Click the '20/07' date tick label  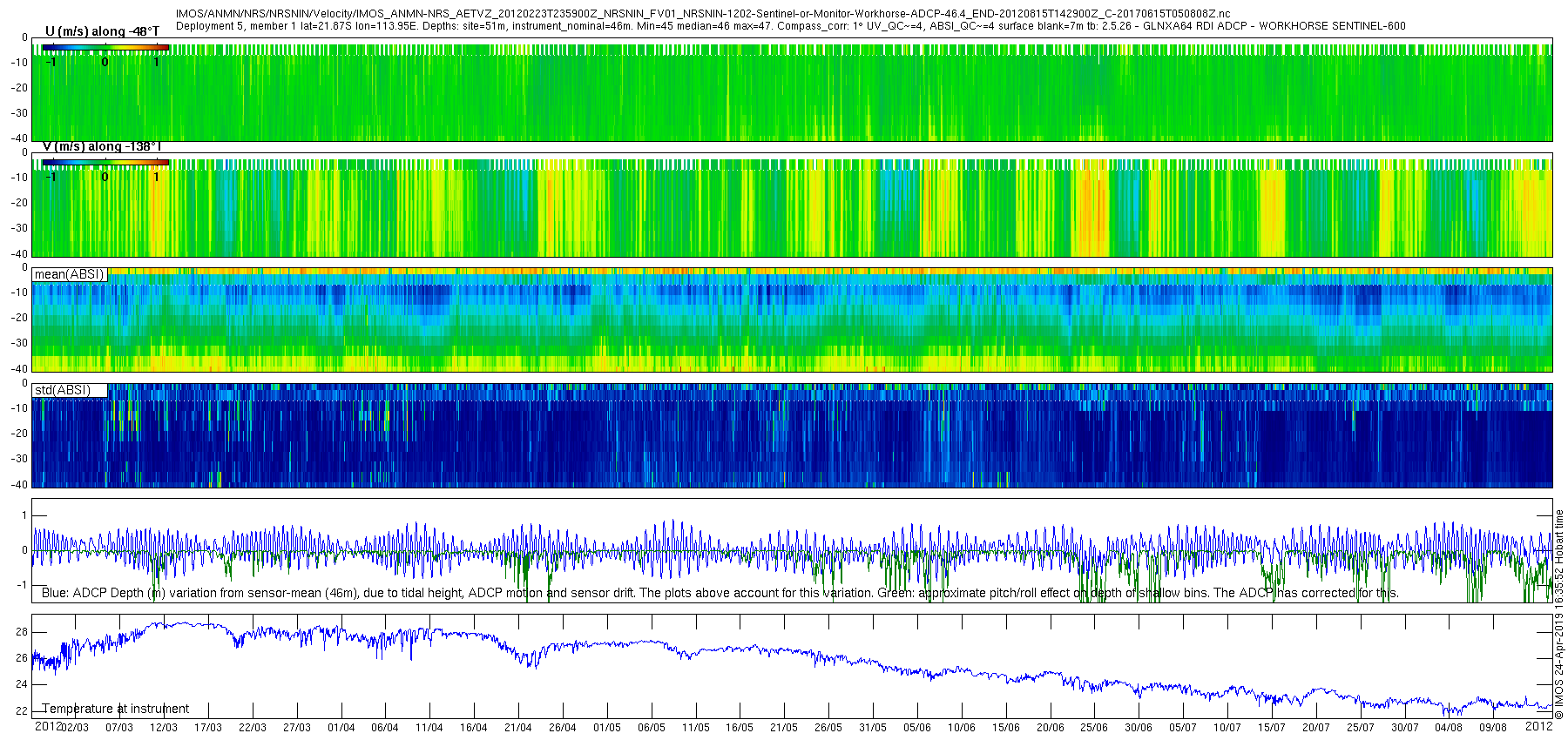point(1316,728)
